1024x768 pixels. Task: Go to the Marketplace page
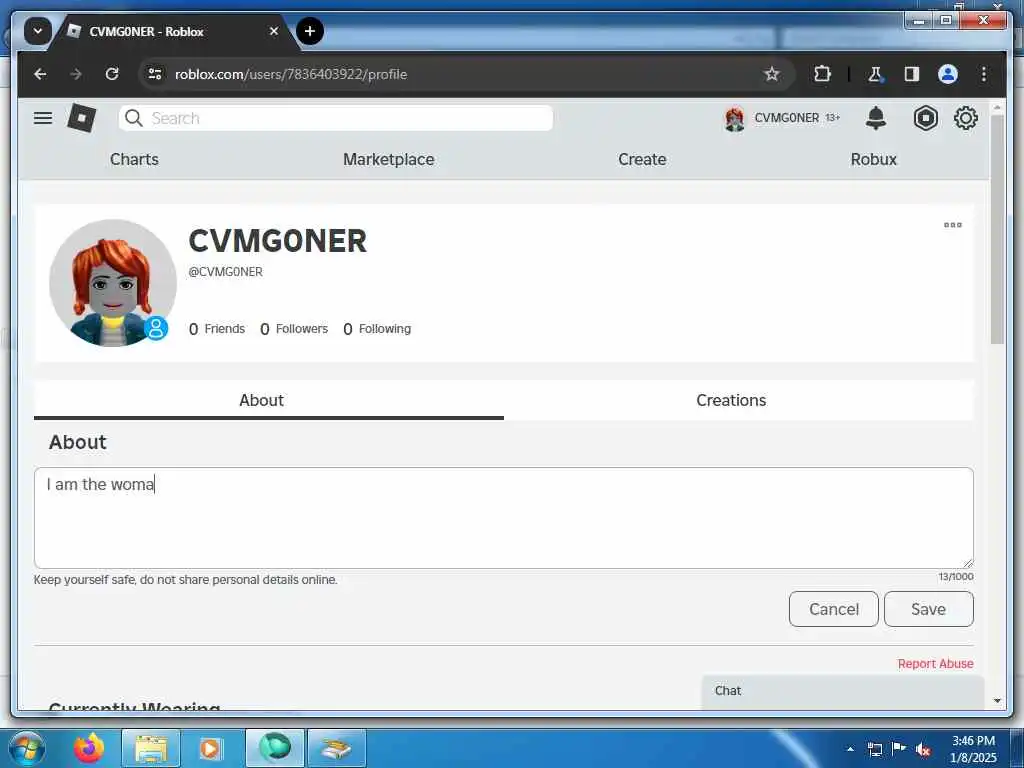(x=389, y=159)
